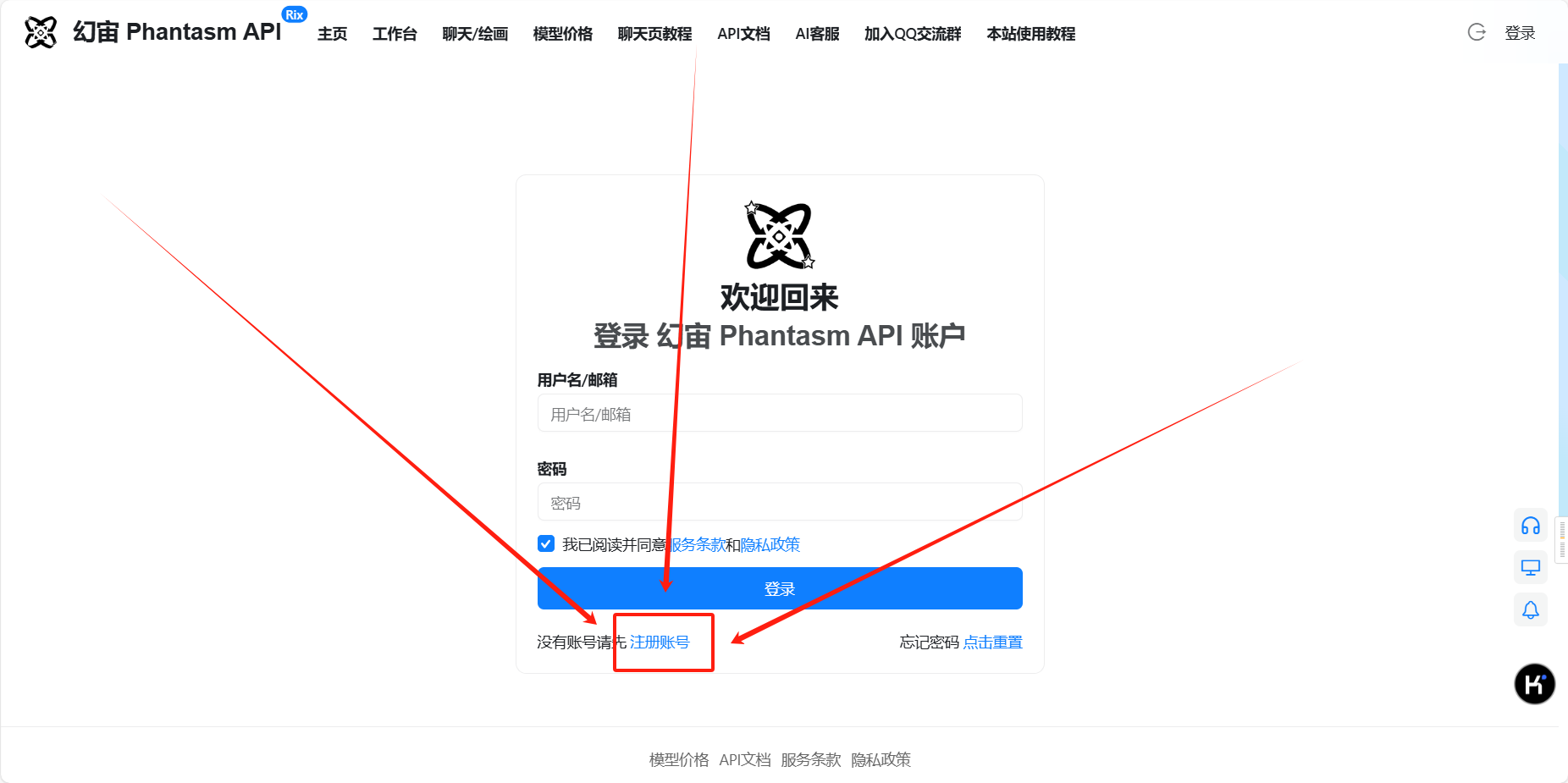The image size is (1568, 783).
Task: Open the 服务条款 link beside checkbox
Action: [697, 544]
